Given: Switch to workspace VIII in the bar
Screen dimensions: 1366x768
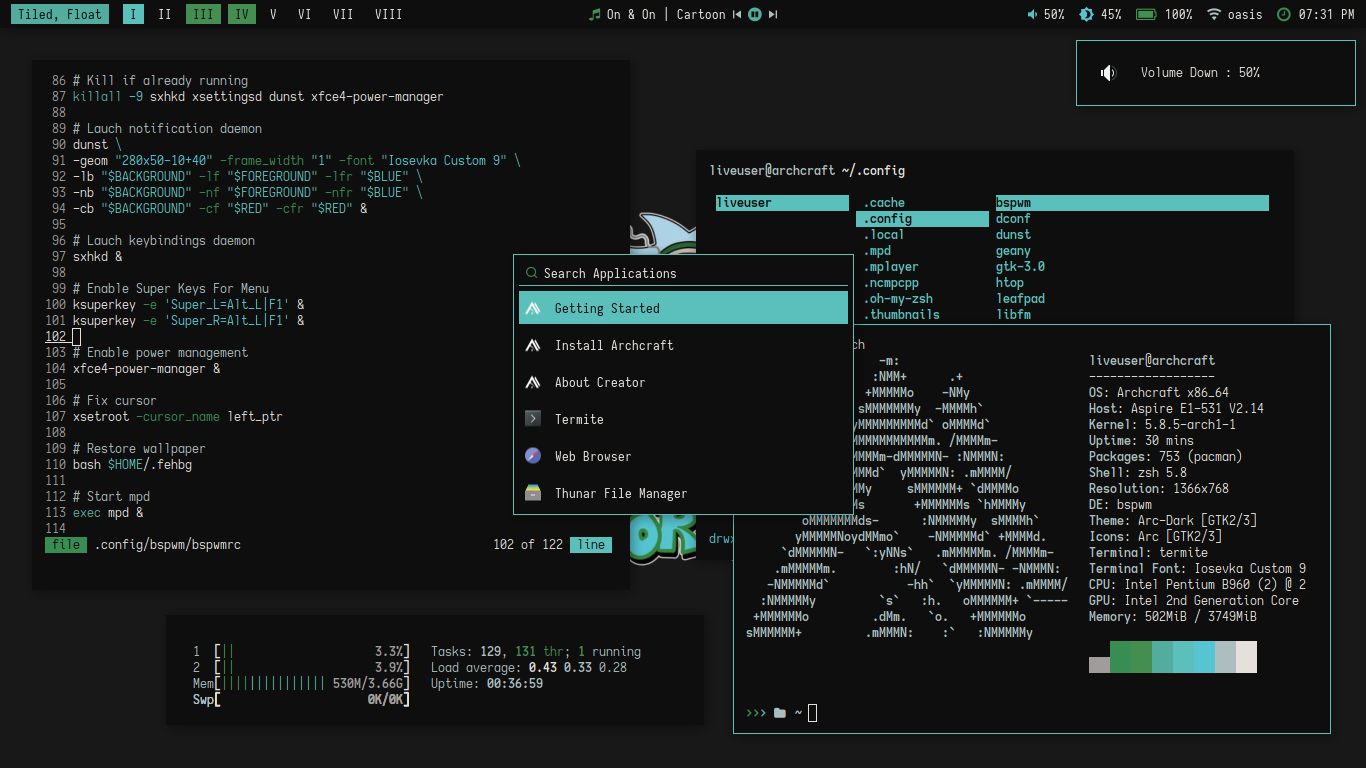Looking at the screenshot, I should [x=388, y=14].
